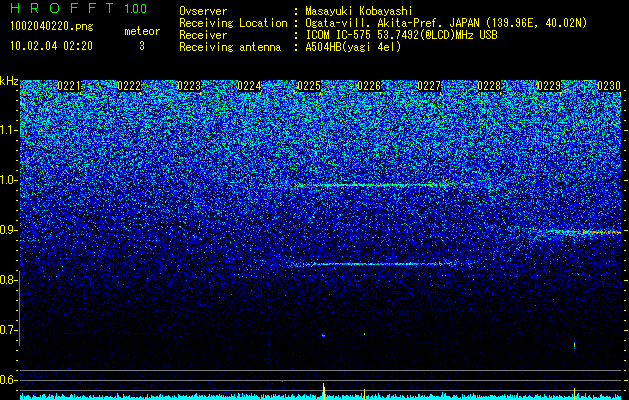Screen dimensions: 629x400
Task: Click the yellow level spike near 0229 at bottom
Action: click(574, 394)
